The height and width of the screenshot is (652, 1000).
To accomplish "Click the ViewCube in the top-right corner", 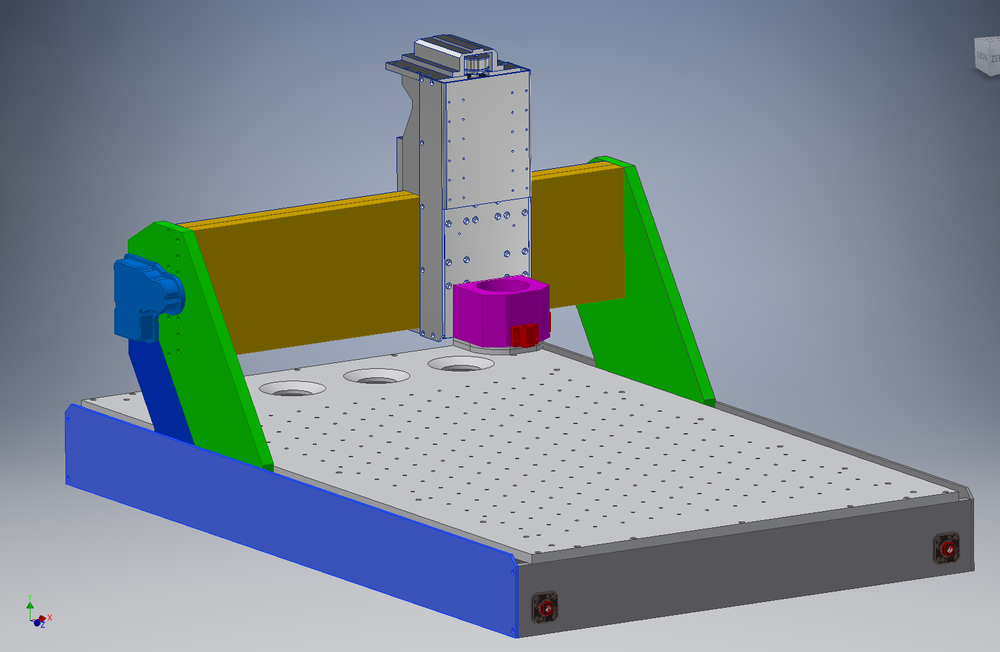I will [x=986, y=56].
